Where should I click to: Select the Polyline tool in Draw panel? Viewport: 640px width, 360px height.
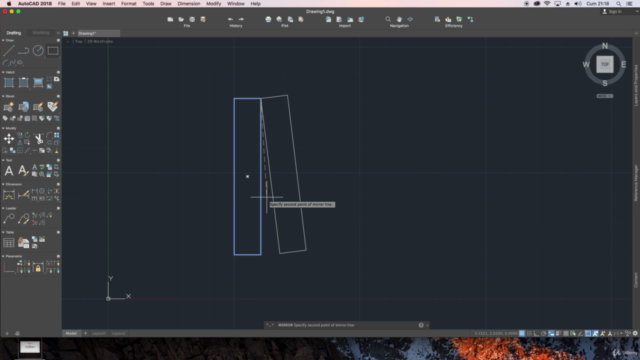[23, 51]
